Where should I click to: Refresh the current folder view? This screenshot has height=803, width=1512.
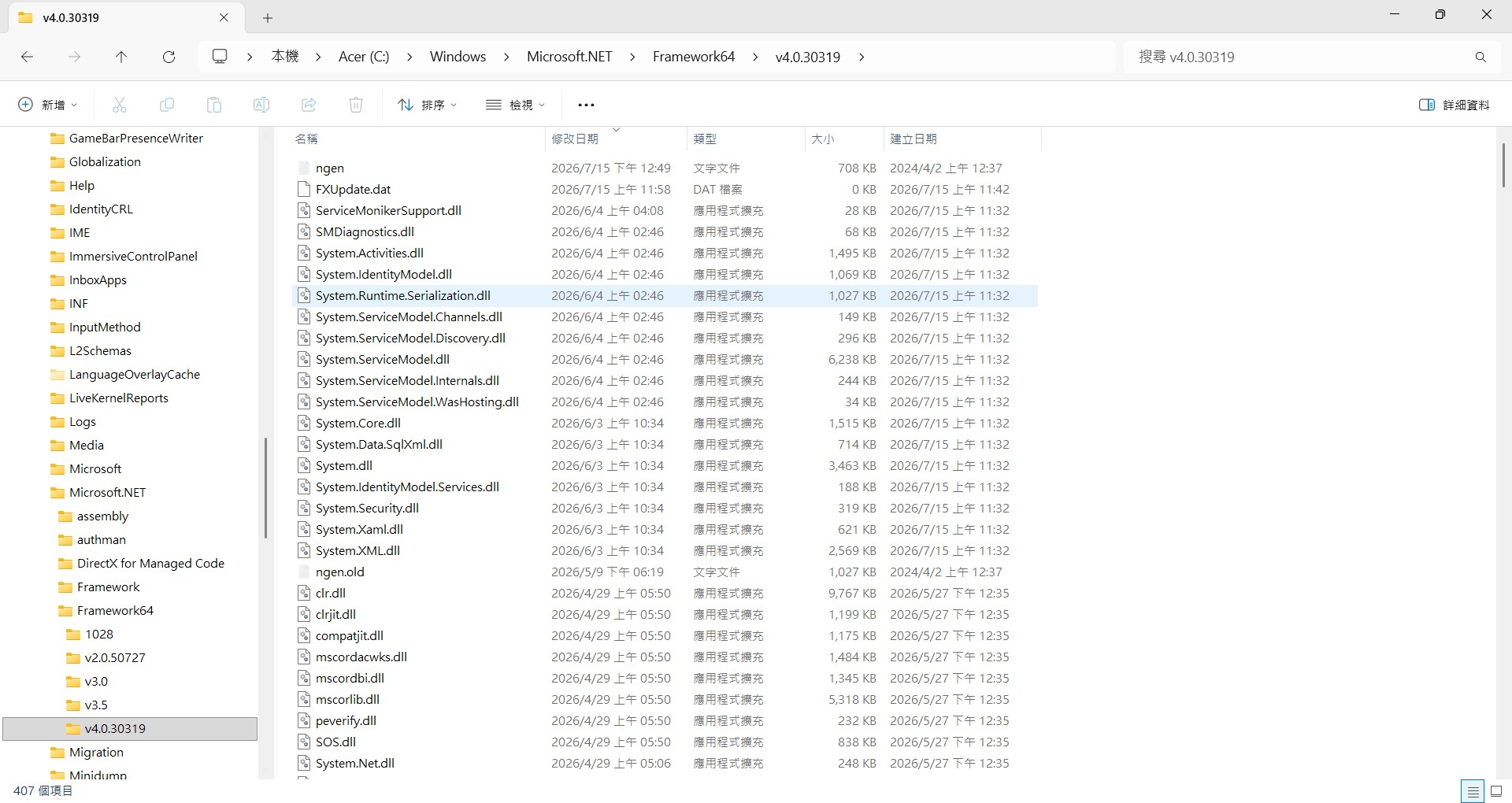[x=169, y=57]
